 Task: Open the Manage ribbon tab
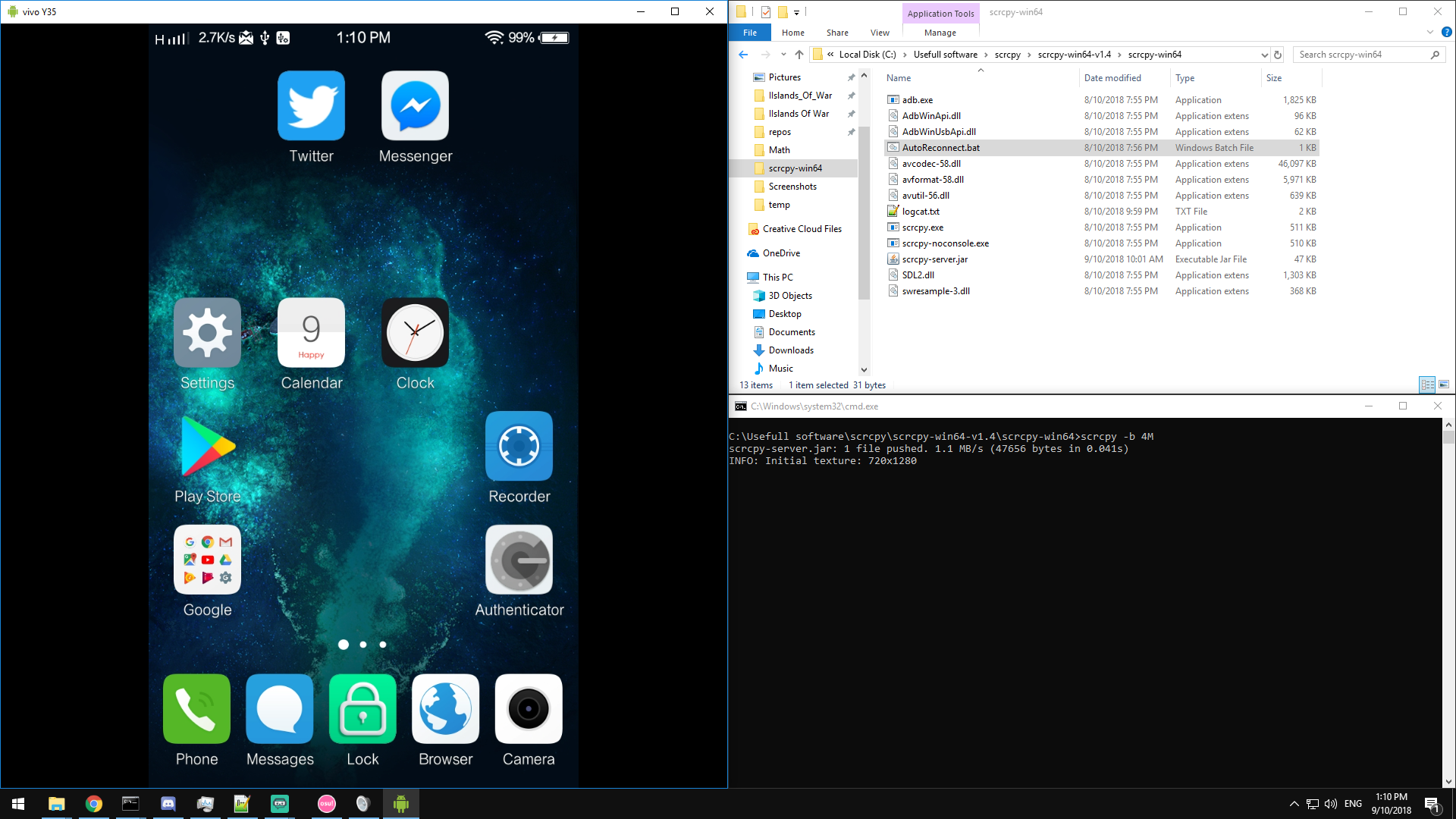[x=940, y=33]
